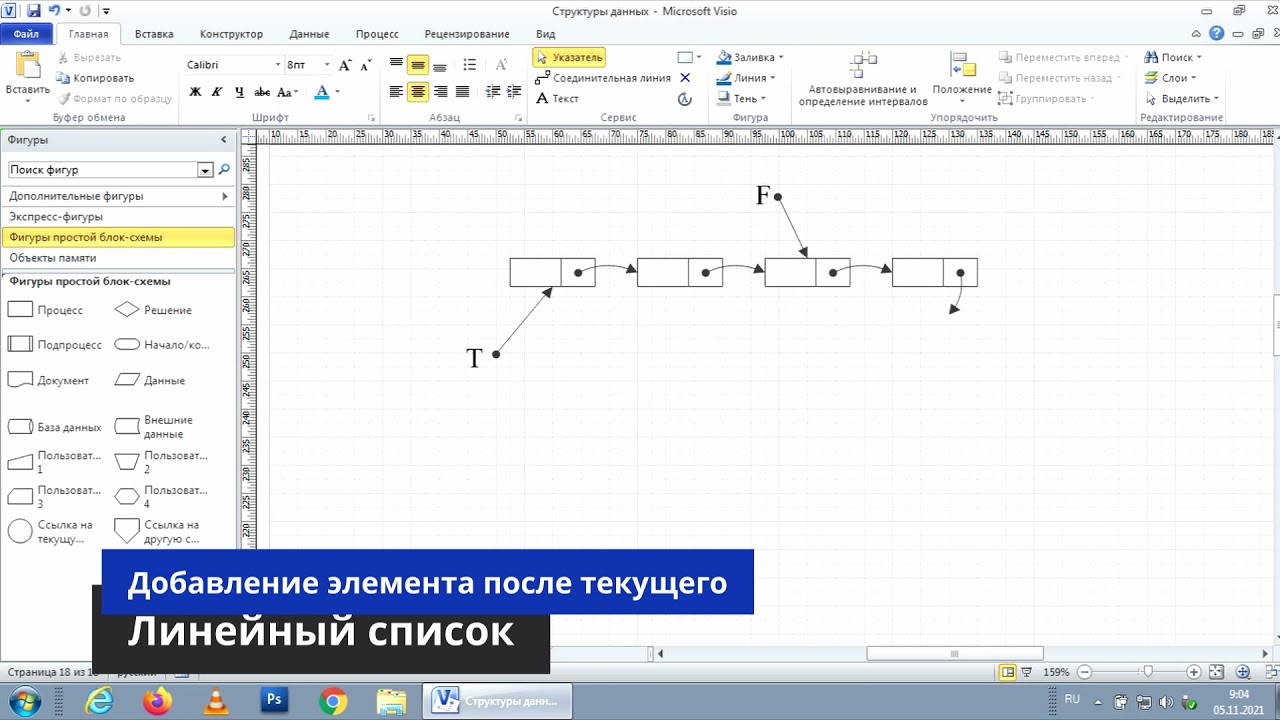Center text horizontally
This screenshot has height=720, width=1280.
(x=418, y=92)
